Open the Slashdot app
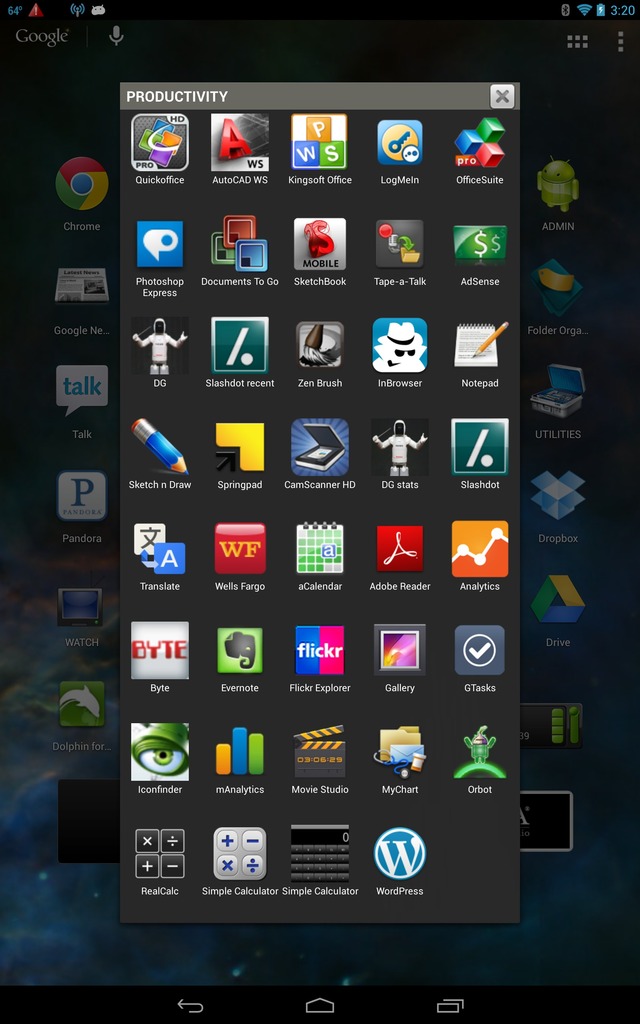This screenshot has height=1024, width=640. point(480,447)
